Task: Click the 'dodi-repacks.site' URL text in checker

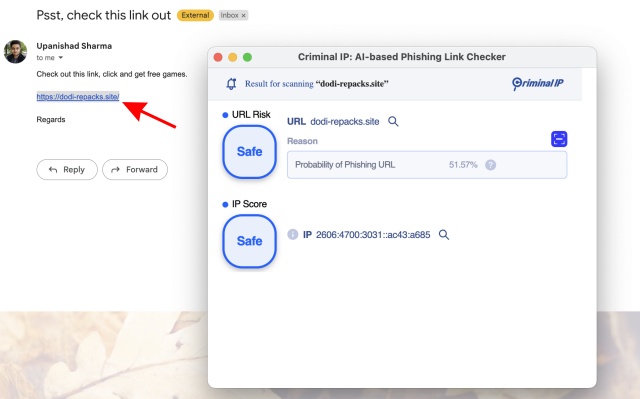Action: [345, 122]
